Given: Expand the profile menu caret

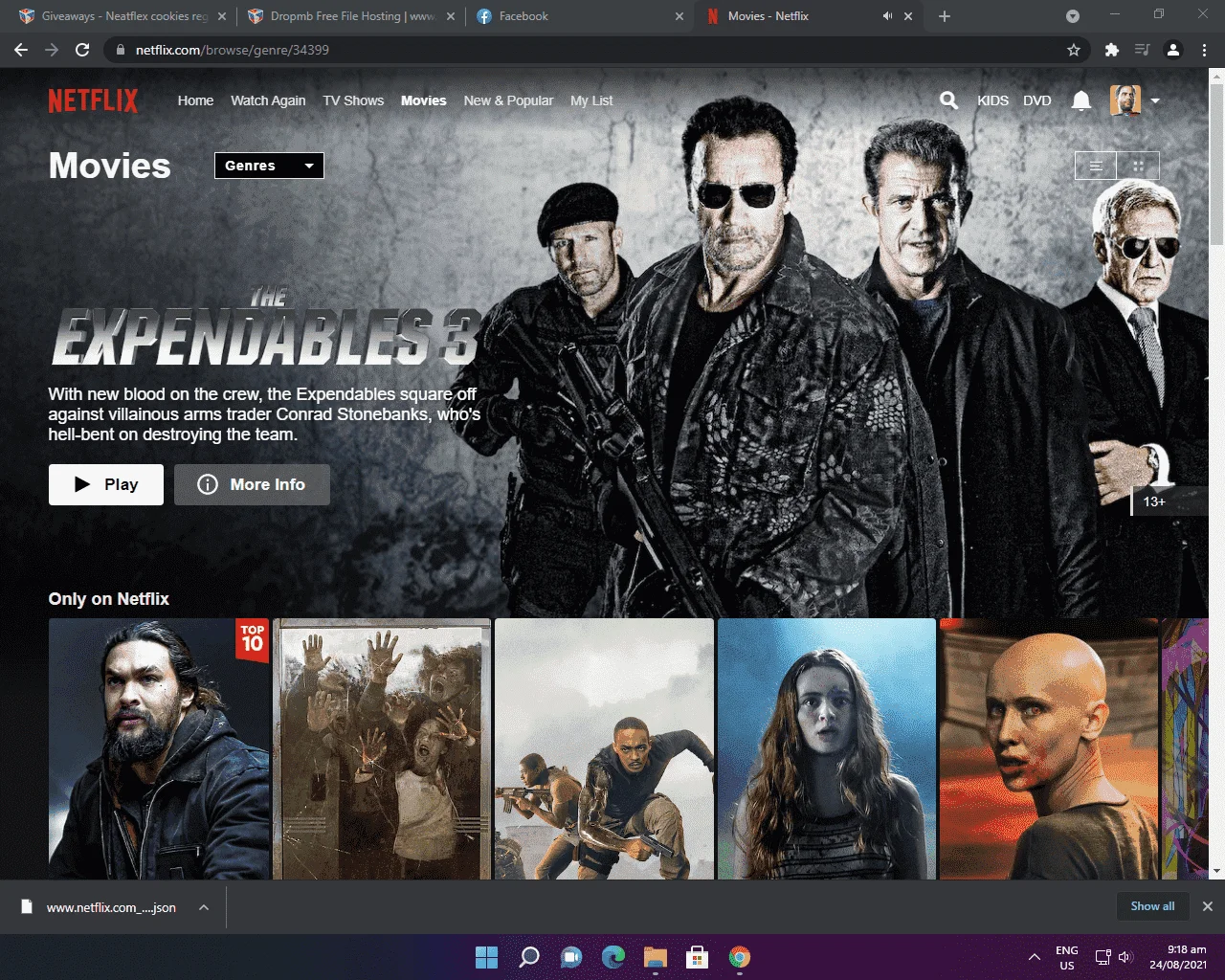Looking at the screenshot, I should point(1155,100).
